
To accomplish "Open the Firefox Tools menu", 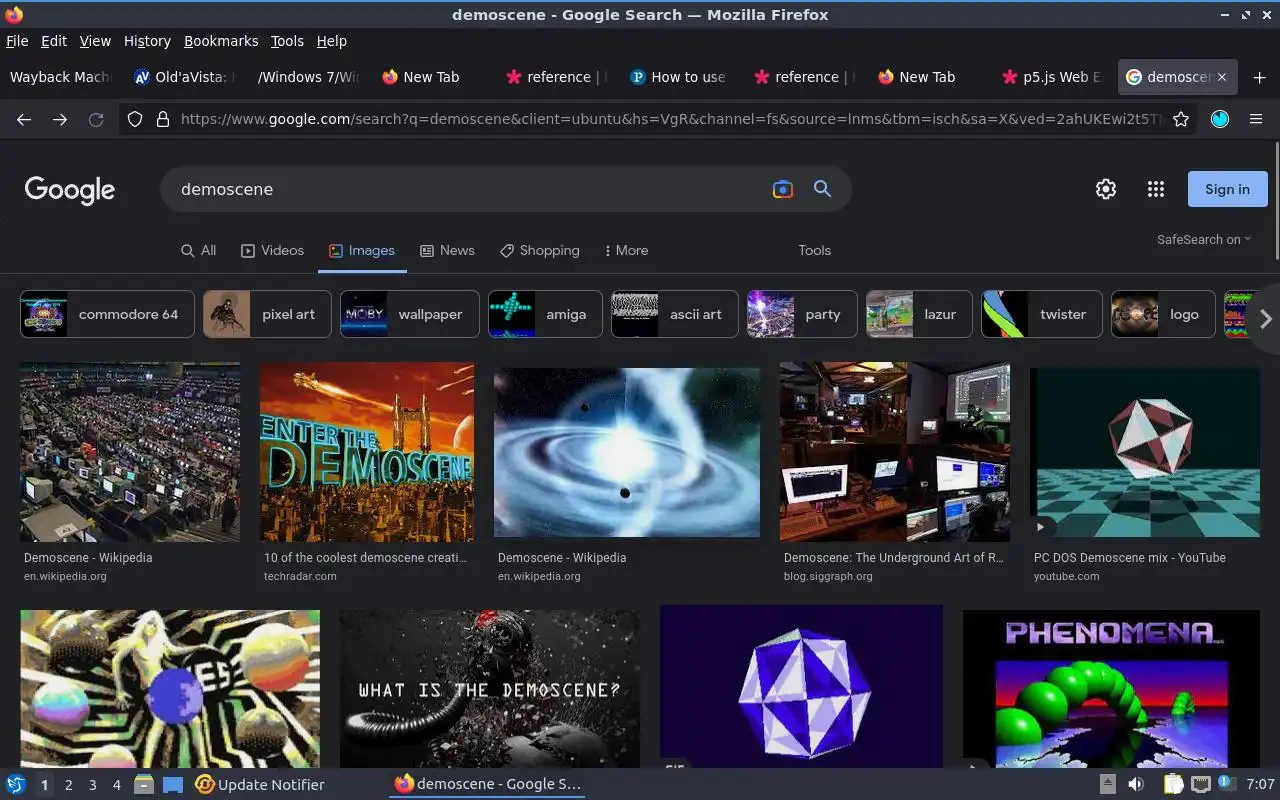I will coord(287,41).
